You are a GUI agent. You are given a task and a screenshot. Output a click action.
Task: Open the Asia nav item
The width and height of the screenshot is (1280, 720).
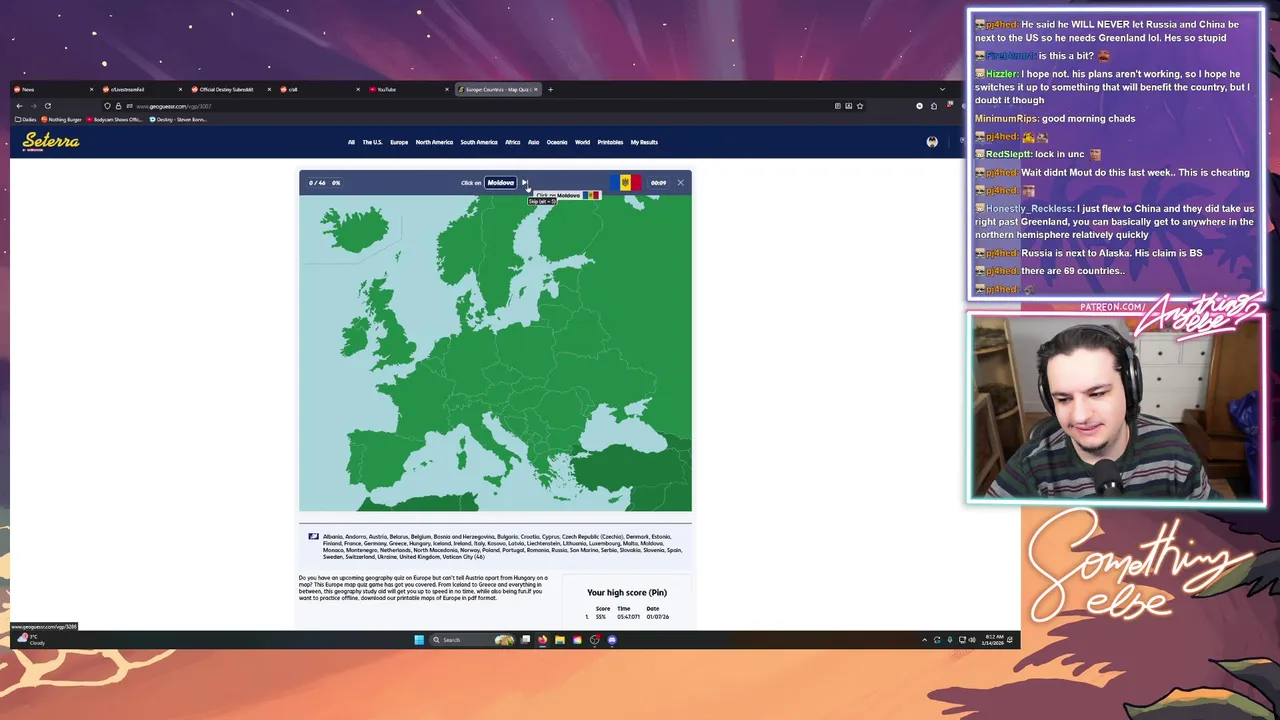click(x=534, y=142)
